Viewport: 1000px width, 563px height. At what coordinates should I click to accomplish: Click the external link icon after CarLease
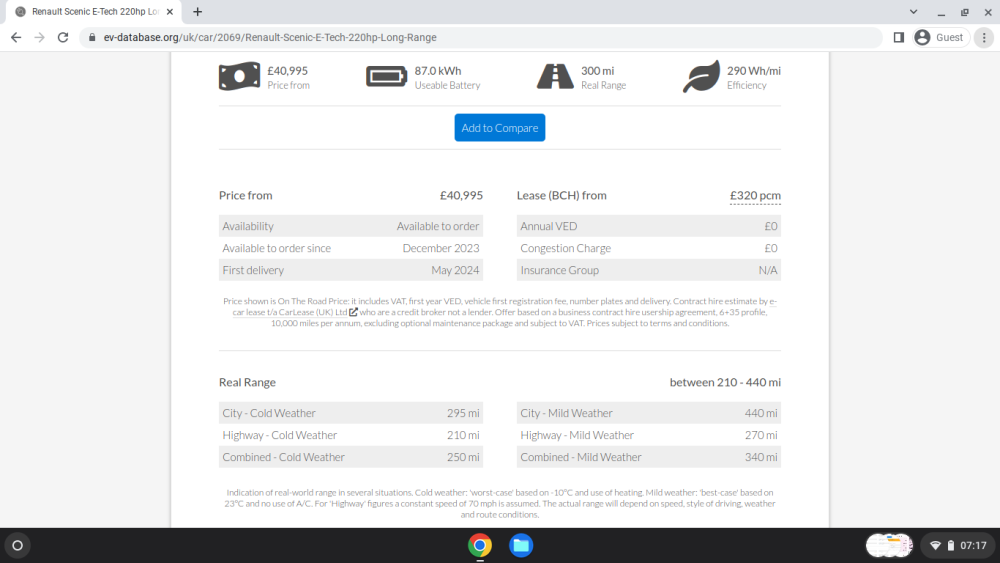coord(353,312)
